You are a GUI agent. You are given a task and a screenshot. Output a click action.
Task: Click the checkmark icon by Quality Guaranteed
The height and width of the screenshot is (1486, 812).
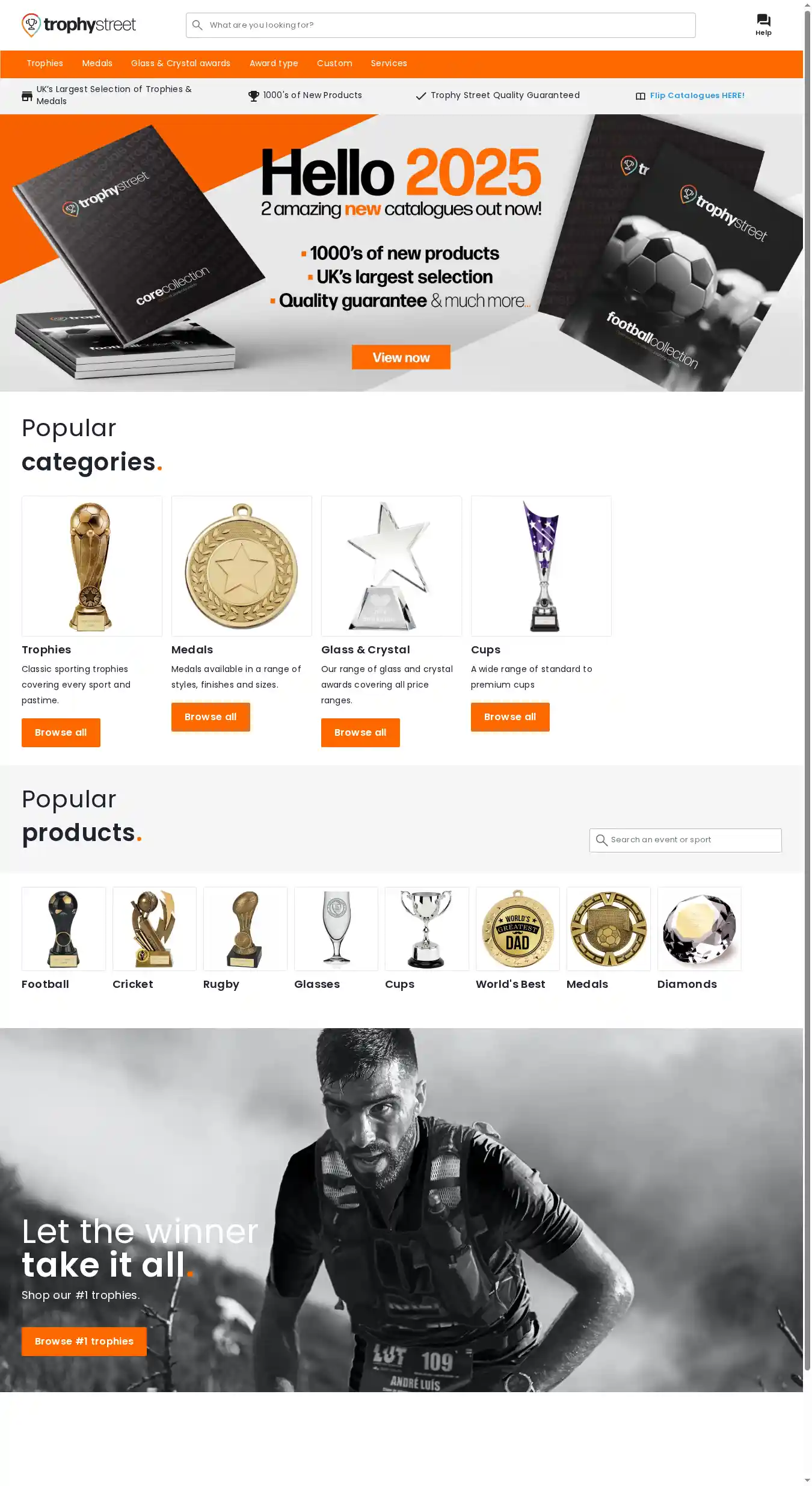point(421,96)
